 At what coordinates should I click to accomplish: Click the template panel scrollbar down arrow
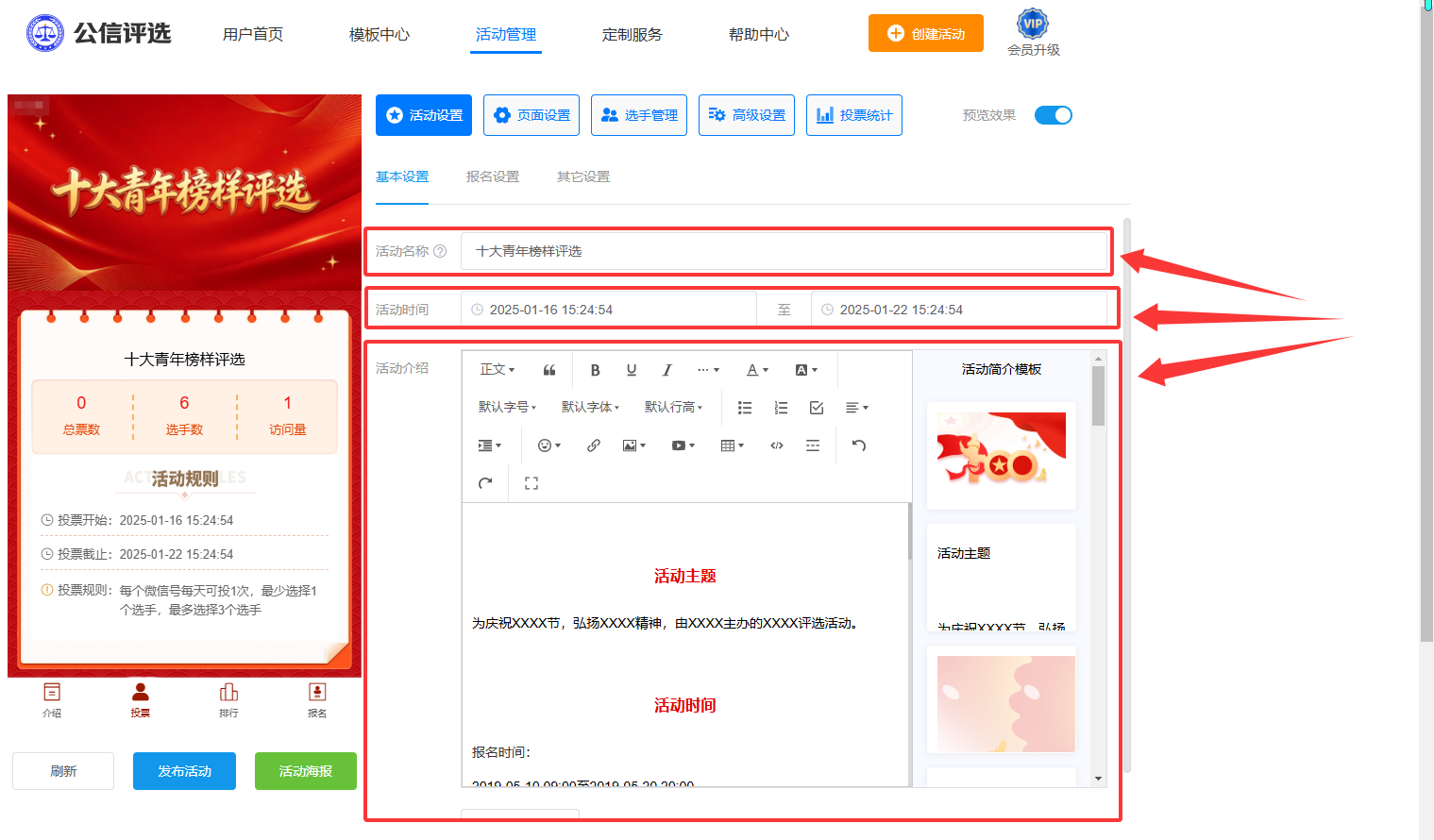click(x=1098, y=779)
